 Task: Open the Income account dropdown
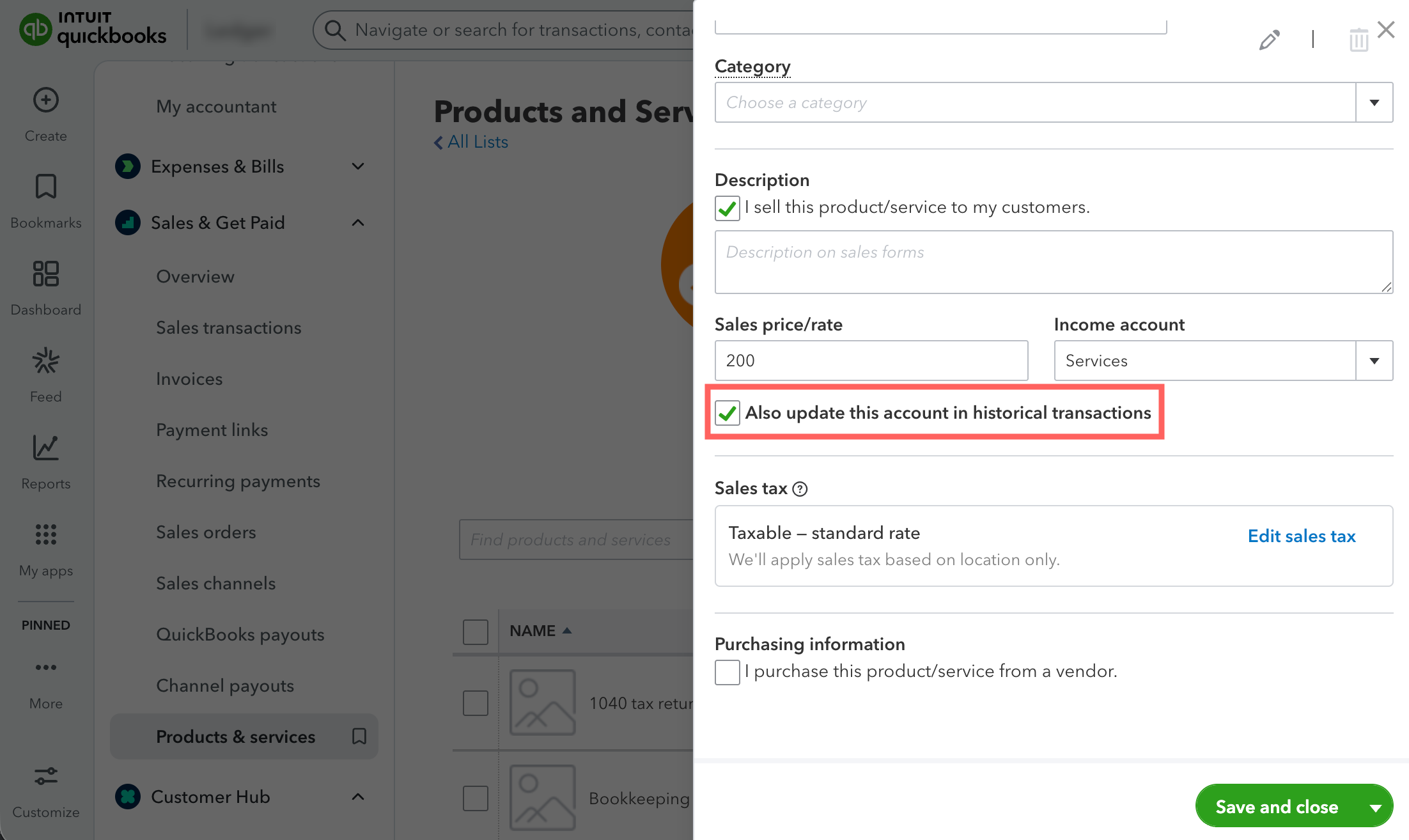click(1374, 361)
